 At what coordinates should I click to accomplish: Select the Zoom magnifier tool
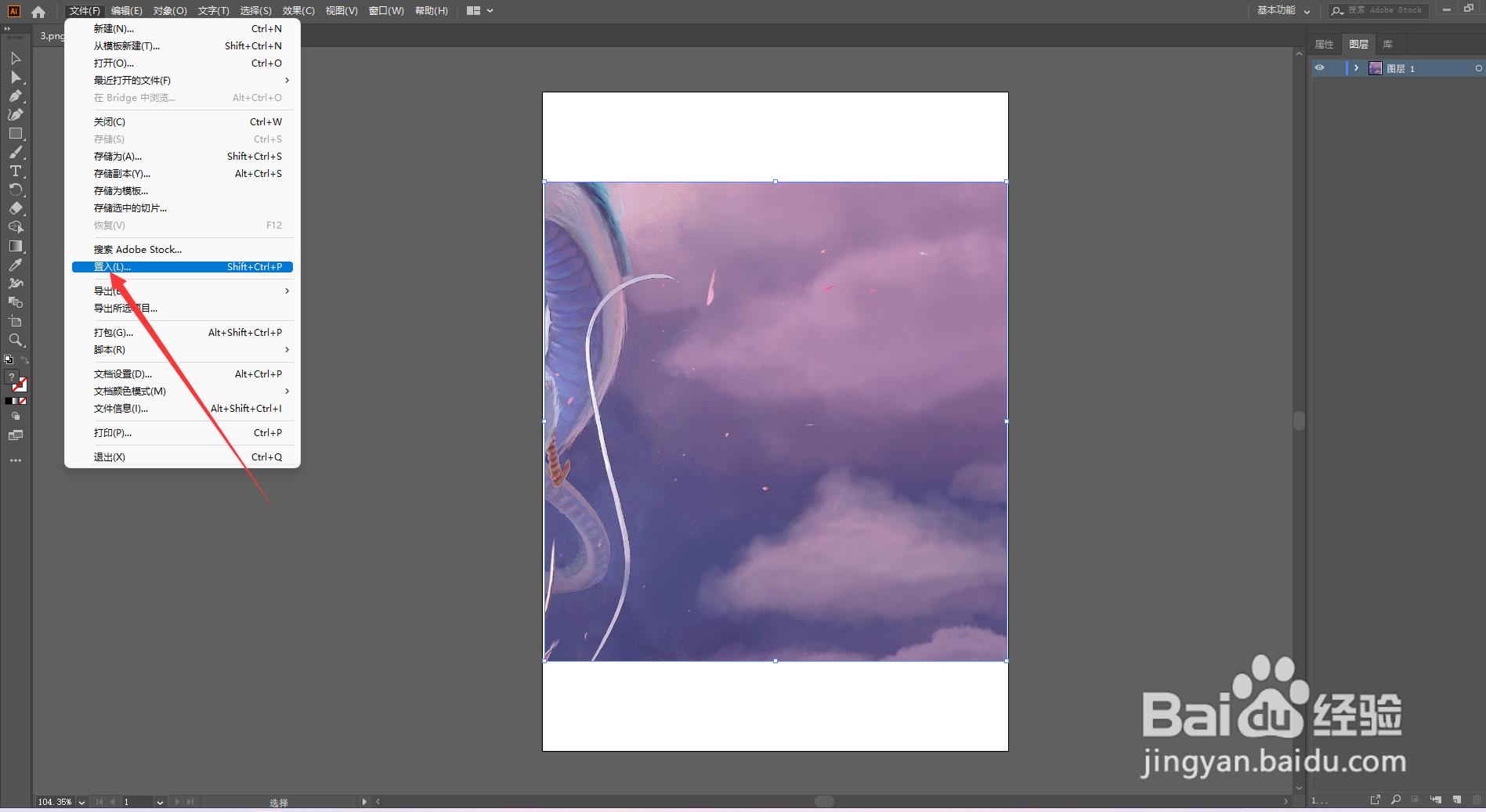(x=16, y=341)
